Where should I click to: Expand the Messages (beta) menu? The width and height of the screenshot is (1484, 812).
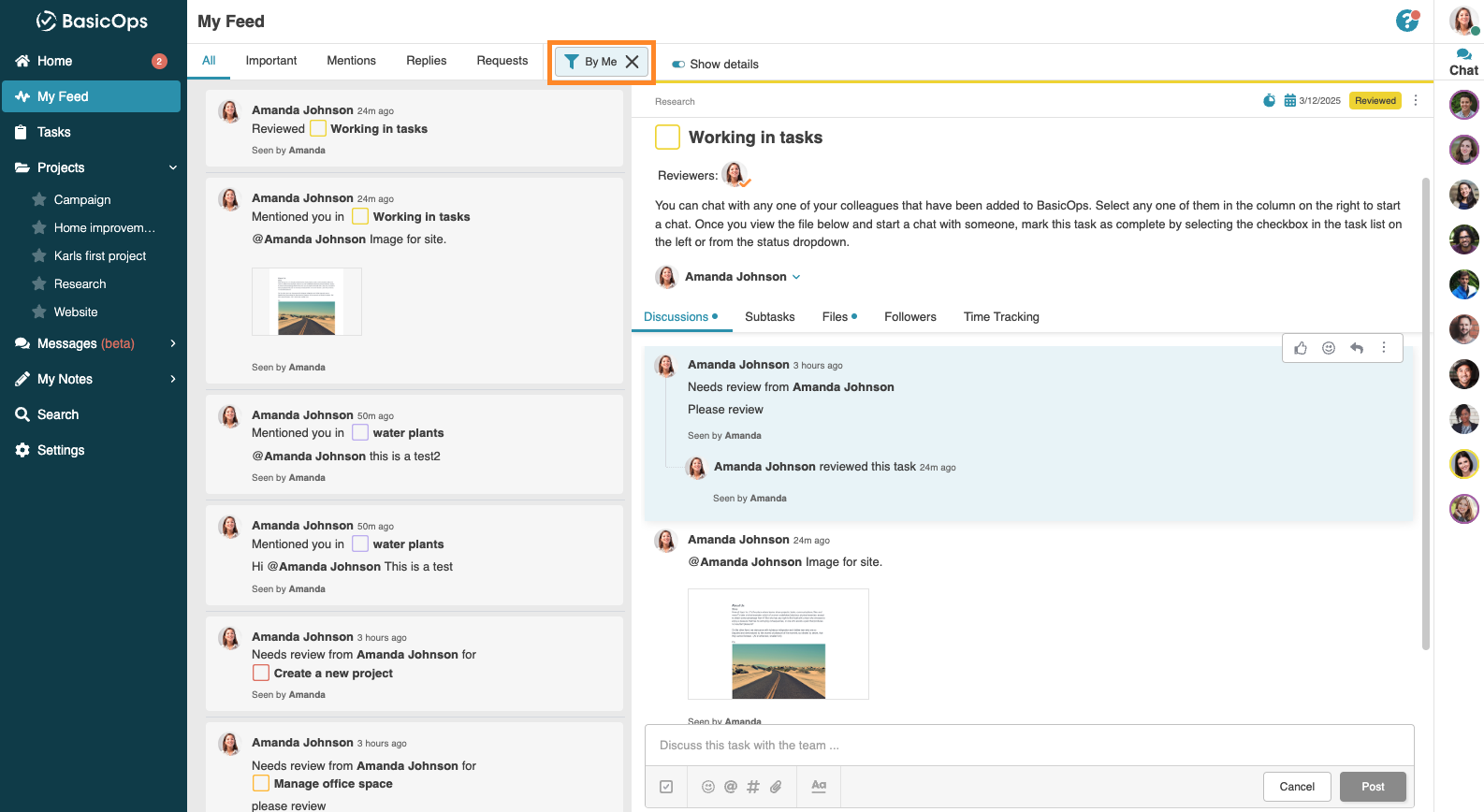(x=173, y=344)
